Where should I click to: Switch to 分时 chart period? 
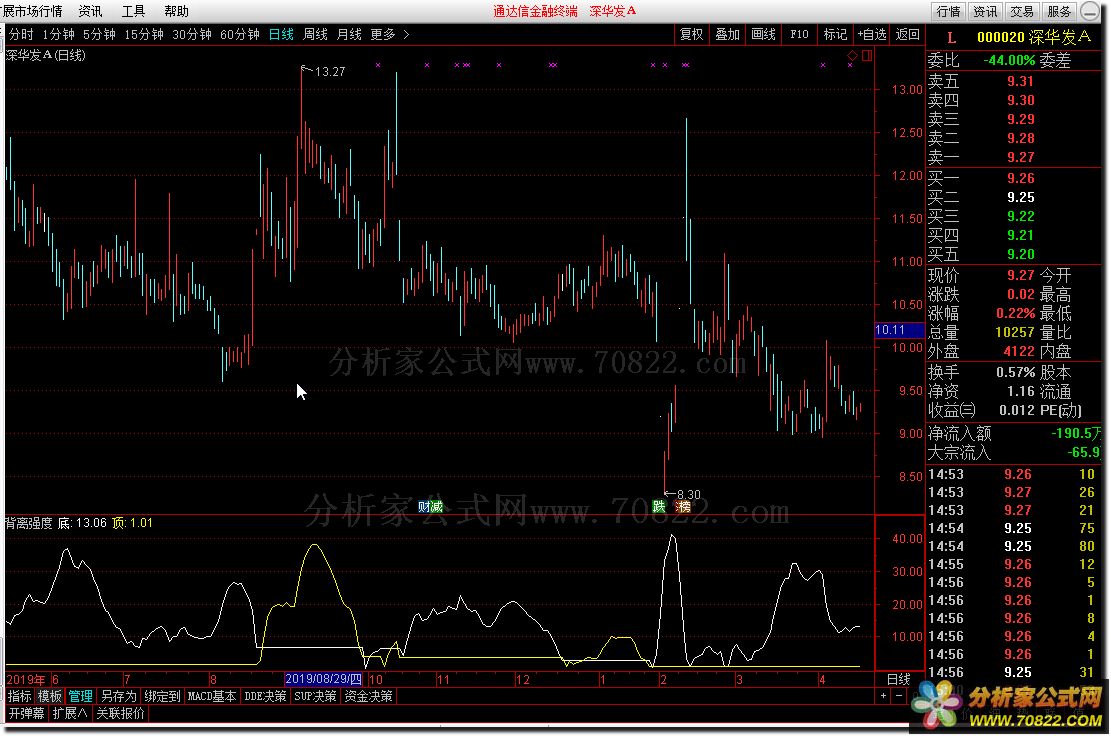coord(21,34)
